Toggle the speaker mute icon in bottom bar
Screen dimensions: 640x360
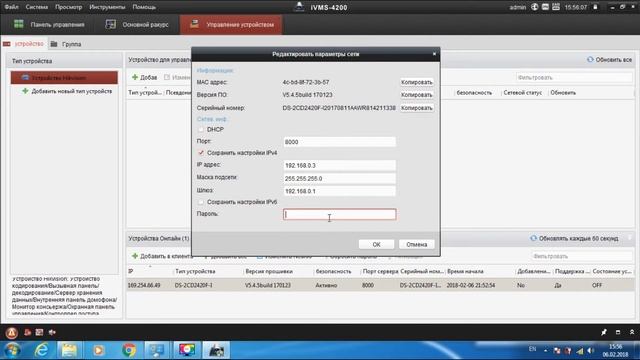[x=52, y=332]
